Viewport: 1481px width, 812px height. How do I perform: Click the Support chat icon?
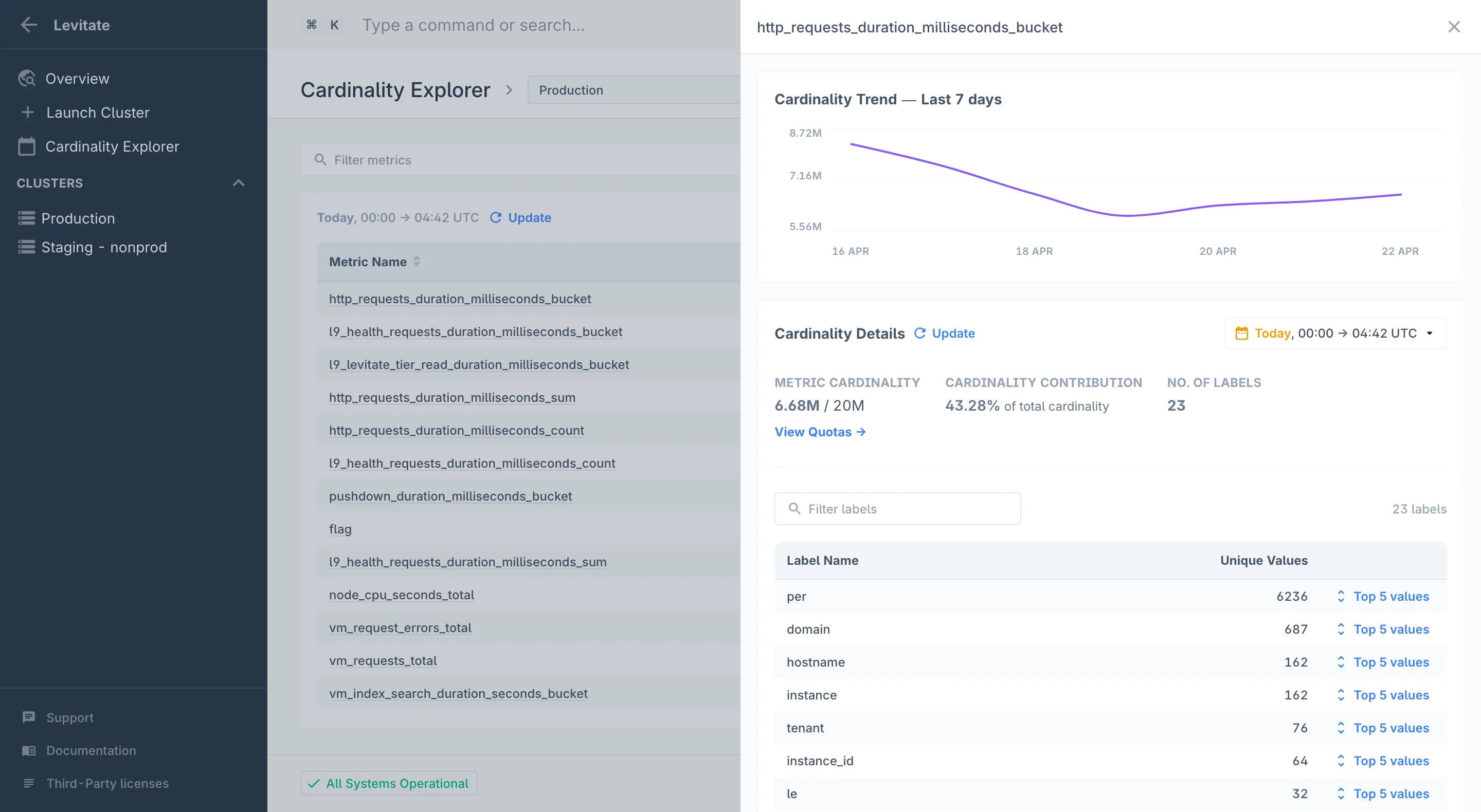pos(28,717)
